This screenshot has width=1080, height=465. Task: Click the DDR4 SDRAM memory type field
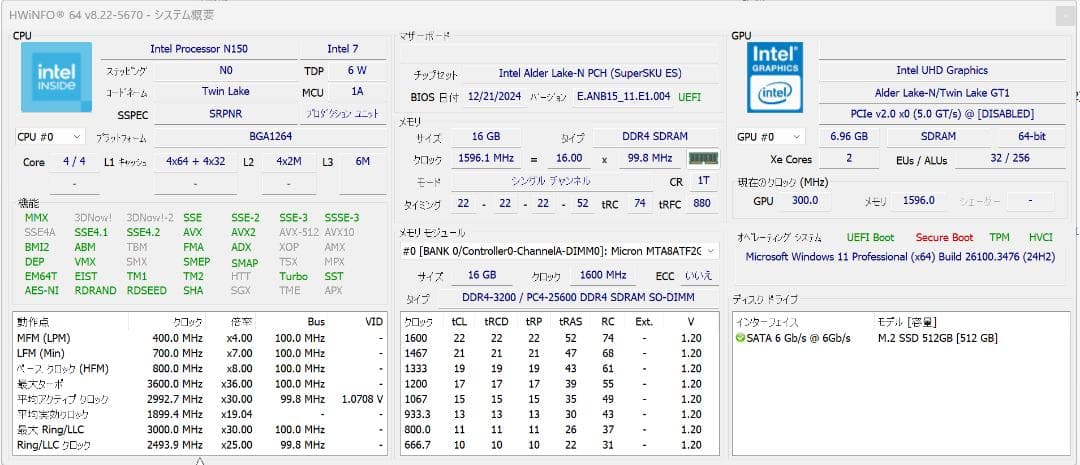pos(656,136)
